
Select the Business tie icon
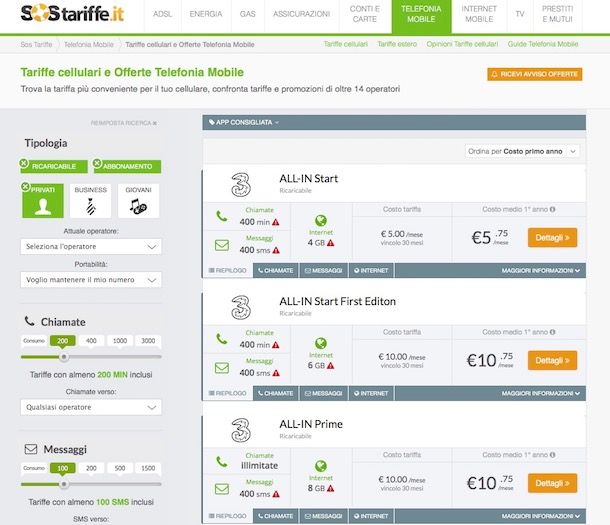click(91, 206)
